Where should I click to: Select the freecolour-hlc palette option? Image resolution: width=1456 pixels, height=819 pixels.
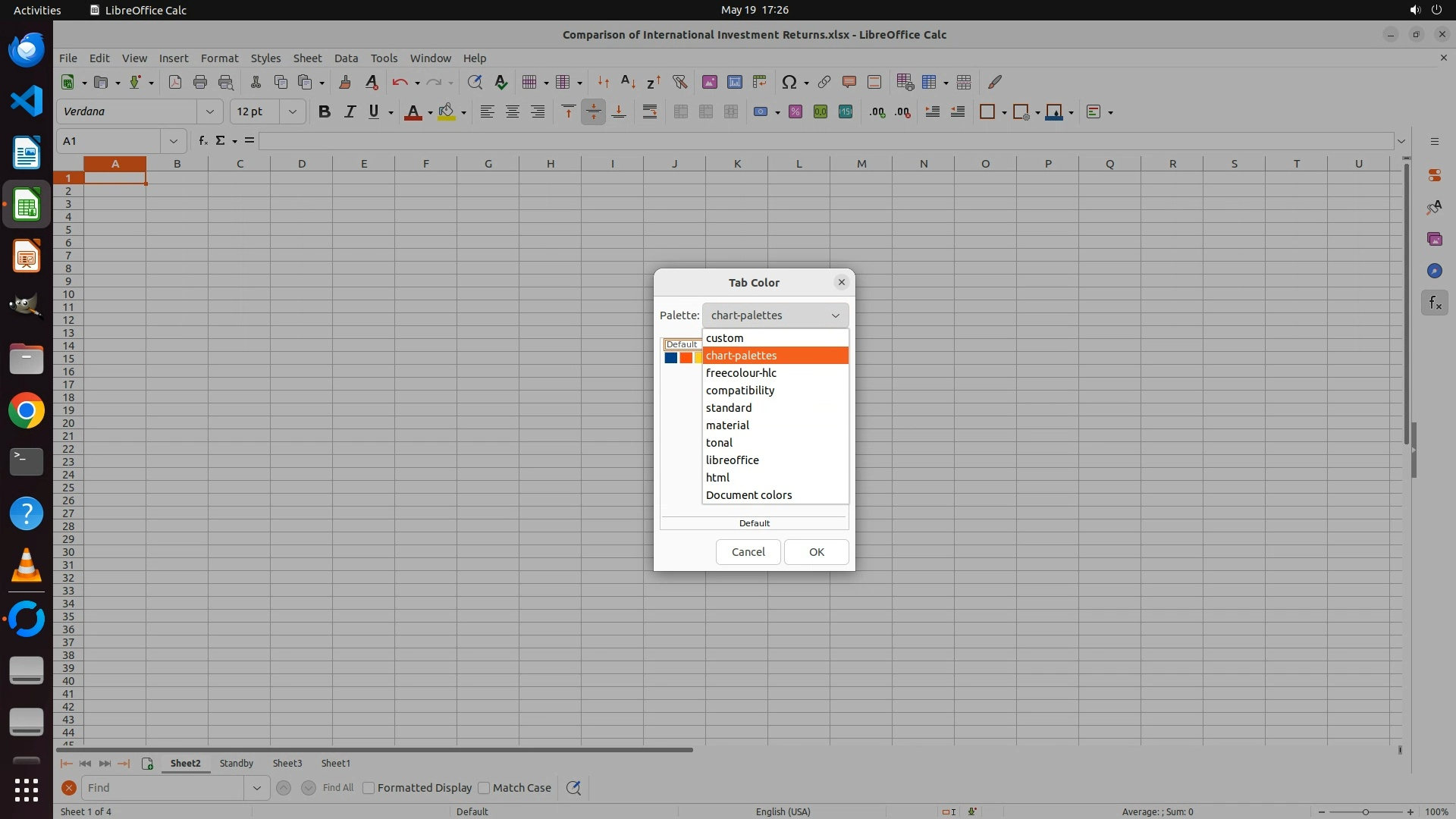[741, 372]
